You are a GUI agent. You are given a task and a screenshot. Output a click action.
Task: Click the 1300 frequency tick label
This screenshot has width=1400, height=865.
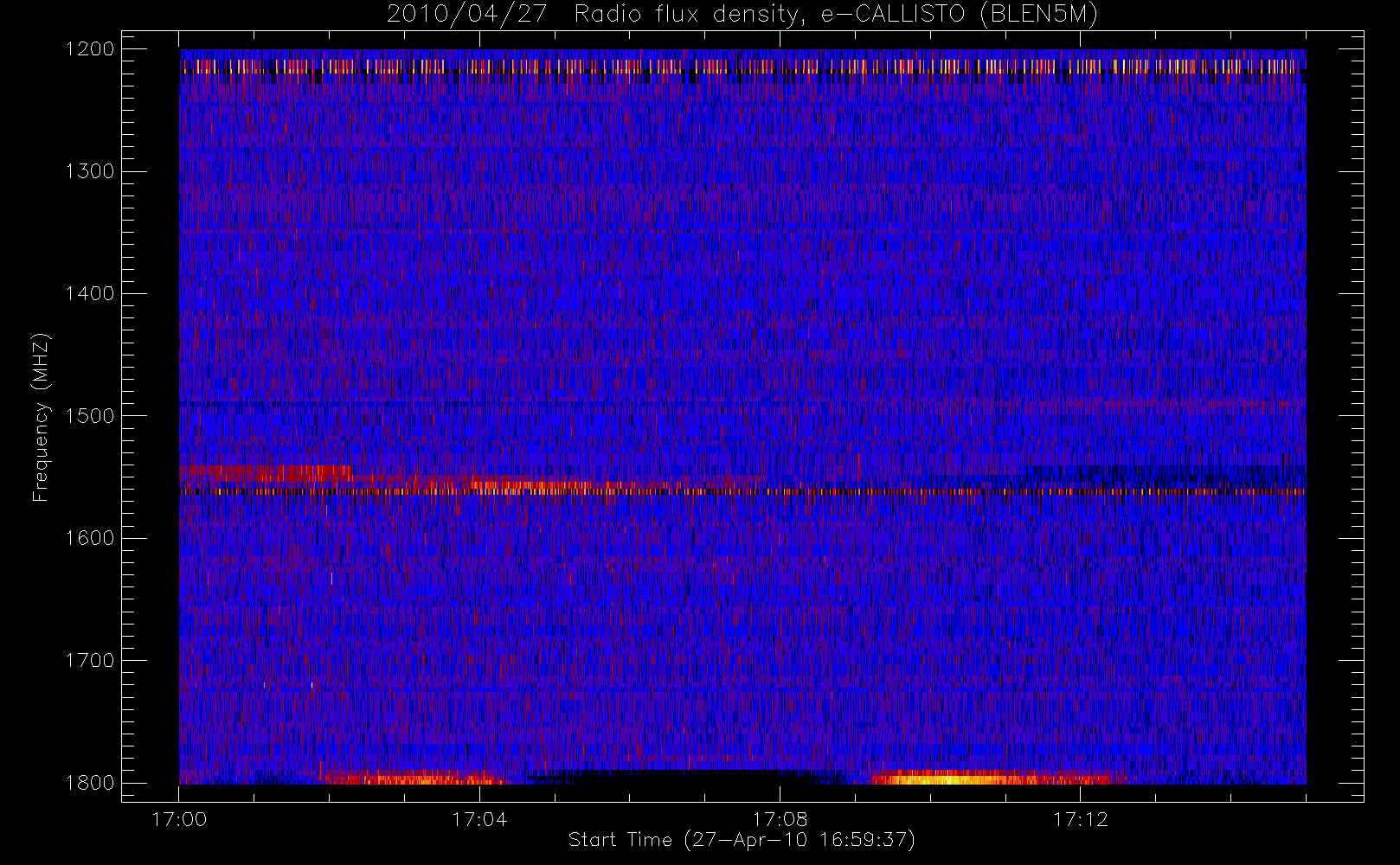[91, 171]
